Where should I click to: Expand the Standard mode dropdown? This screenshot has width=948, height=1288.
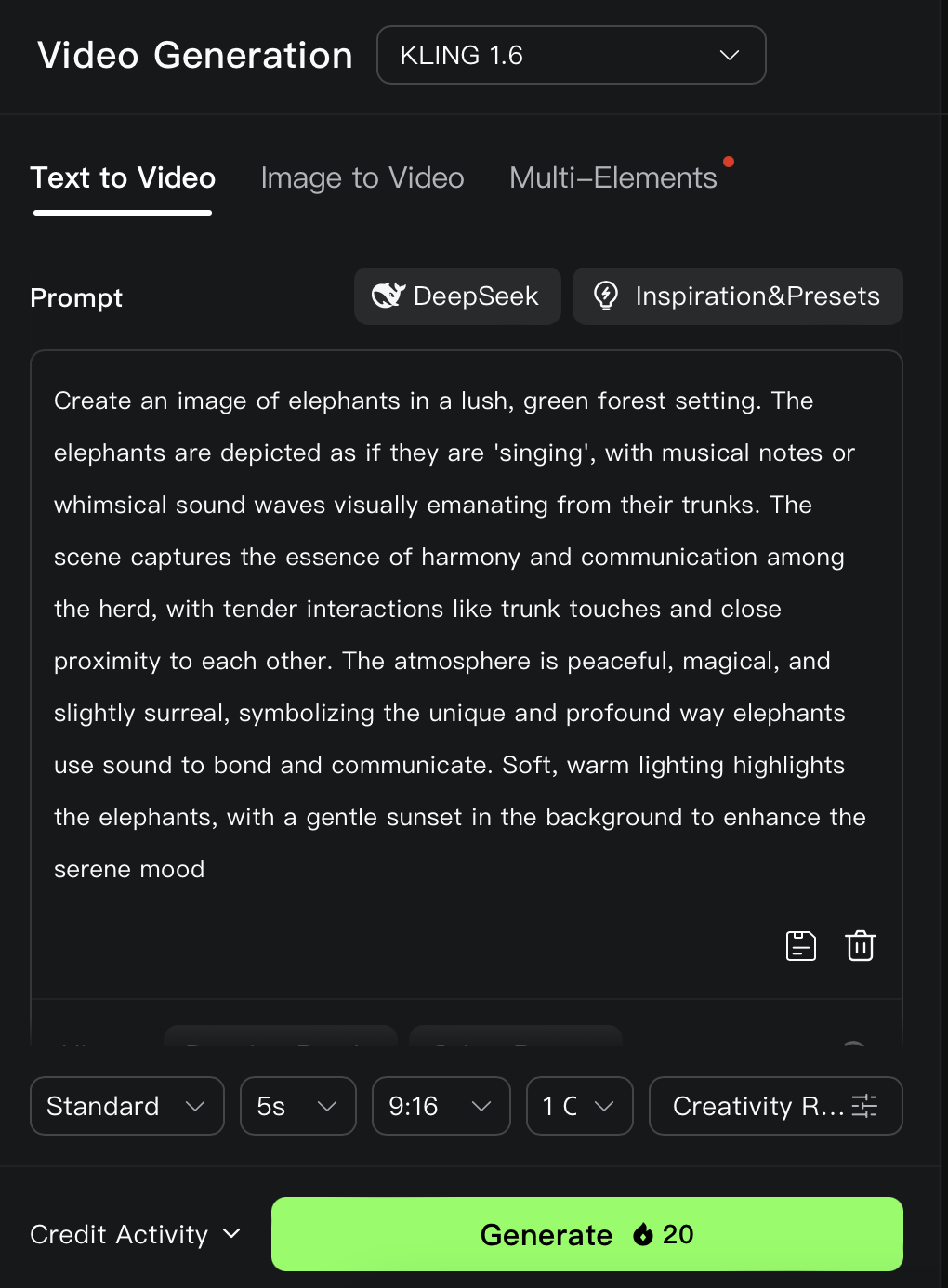127,1106
